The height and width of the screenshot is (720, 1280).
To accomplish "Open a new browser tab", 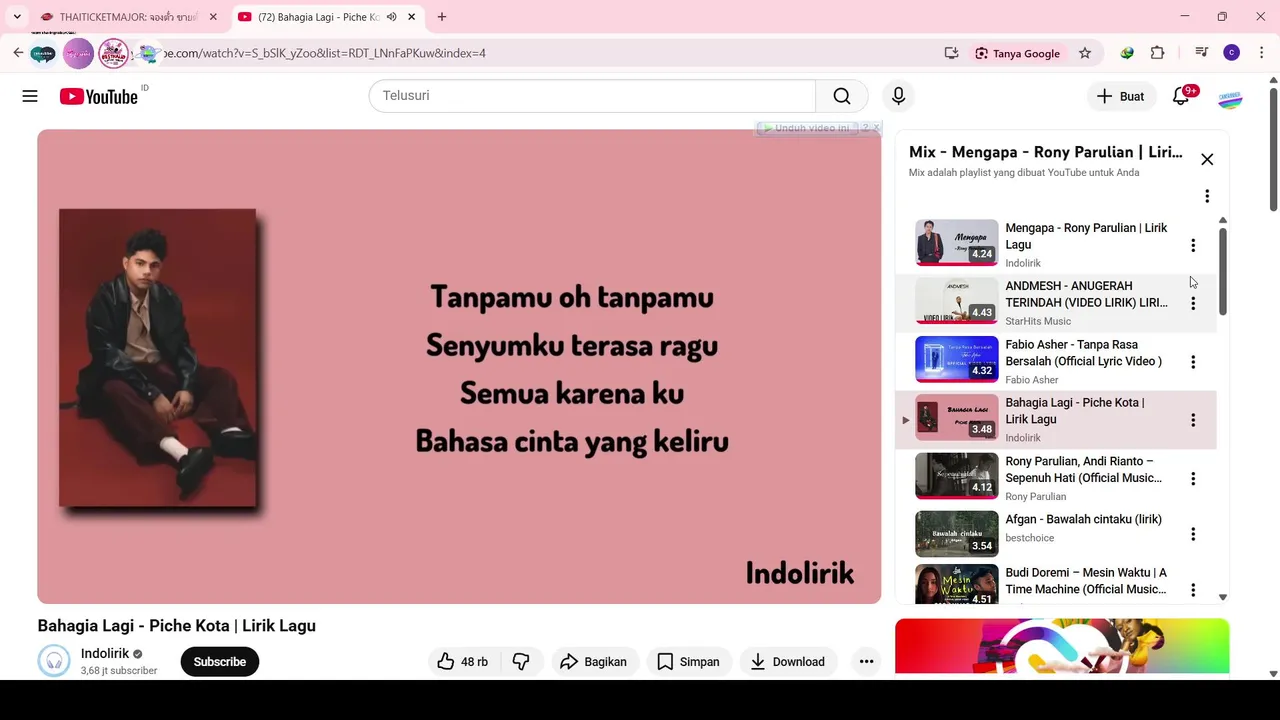I will click(442, 17).
